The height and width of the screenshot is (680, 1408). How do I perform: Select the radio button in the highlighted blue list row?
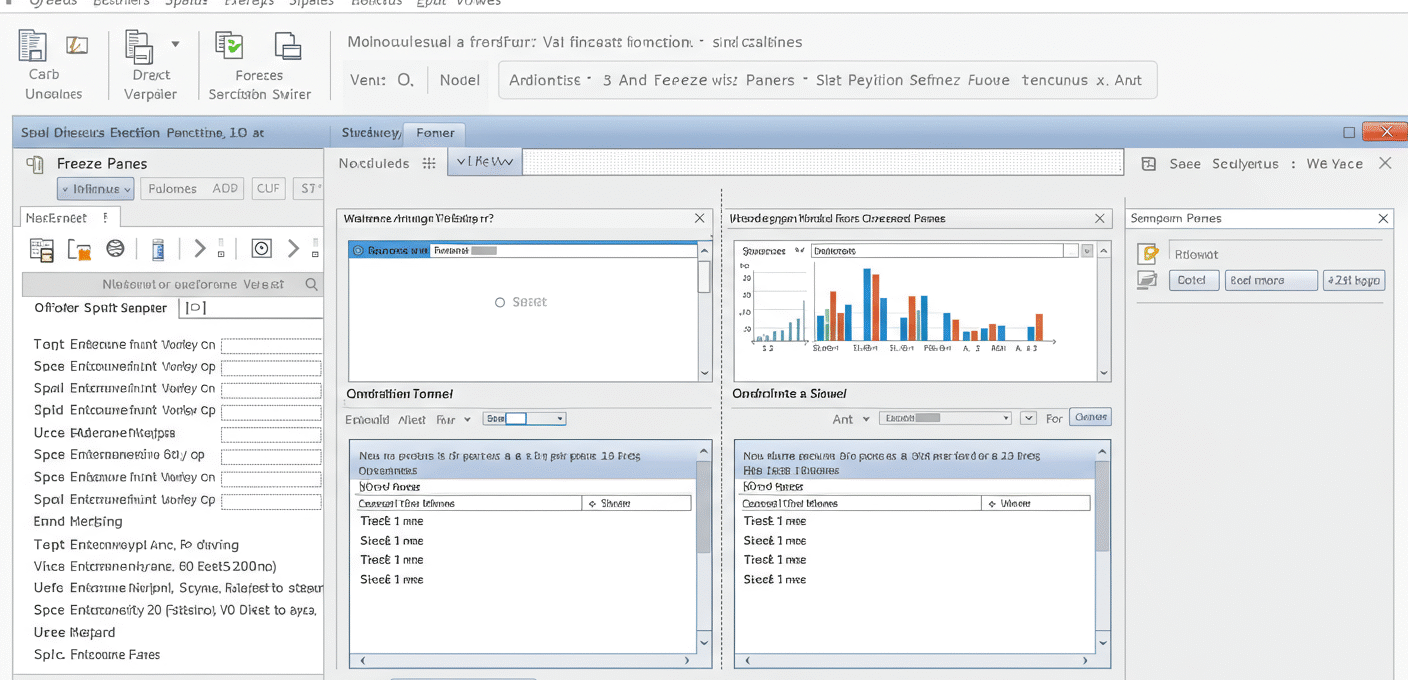point(359,251)
